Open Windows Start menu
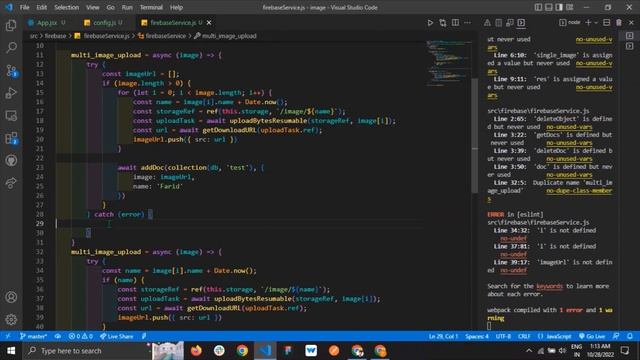The image size is (640, 360). [x=11, y=351]
